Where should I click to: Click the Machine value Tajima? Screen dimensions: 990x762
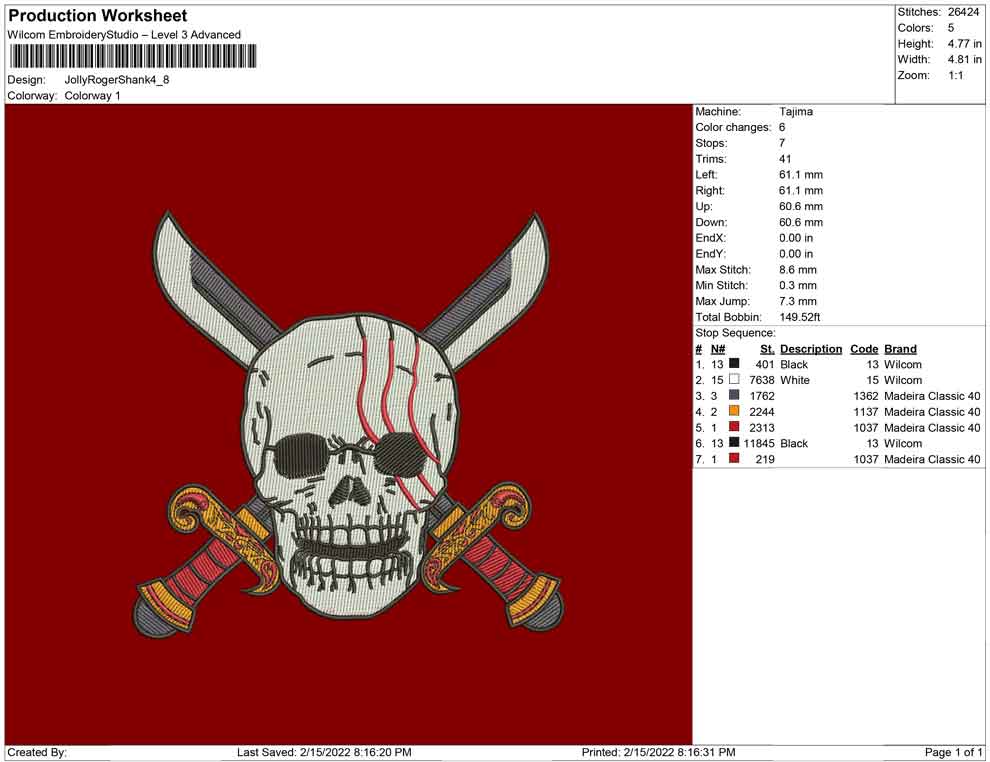[x=796, y=111]
